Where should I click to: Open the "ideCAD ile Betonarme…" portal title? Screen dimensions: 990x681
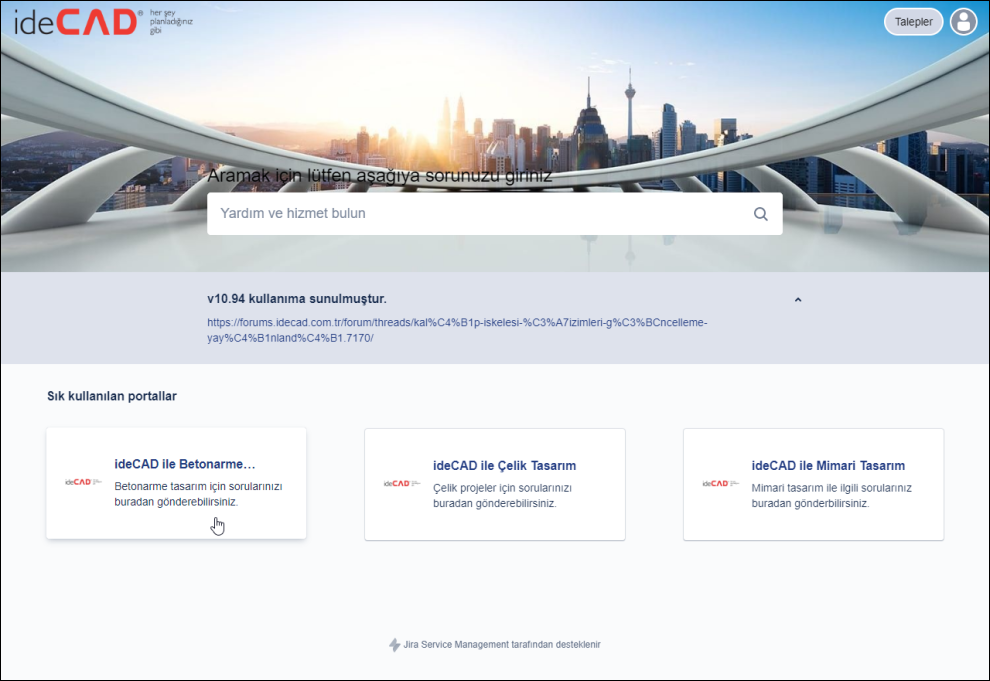(185, 465)
